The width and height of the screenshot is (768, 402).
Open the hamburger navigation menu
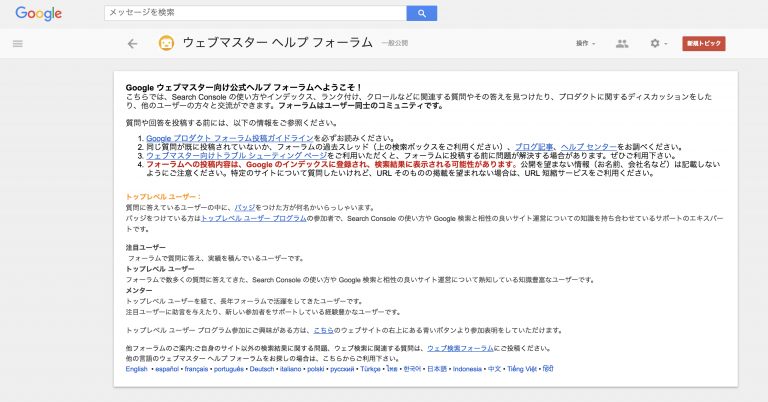point(18,44)
